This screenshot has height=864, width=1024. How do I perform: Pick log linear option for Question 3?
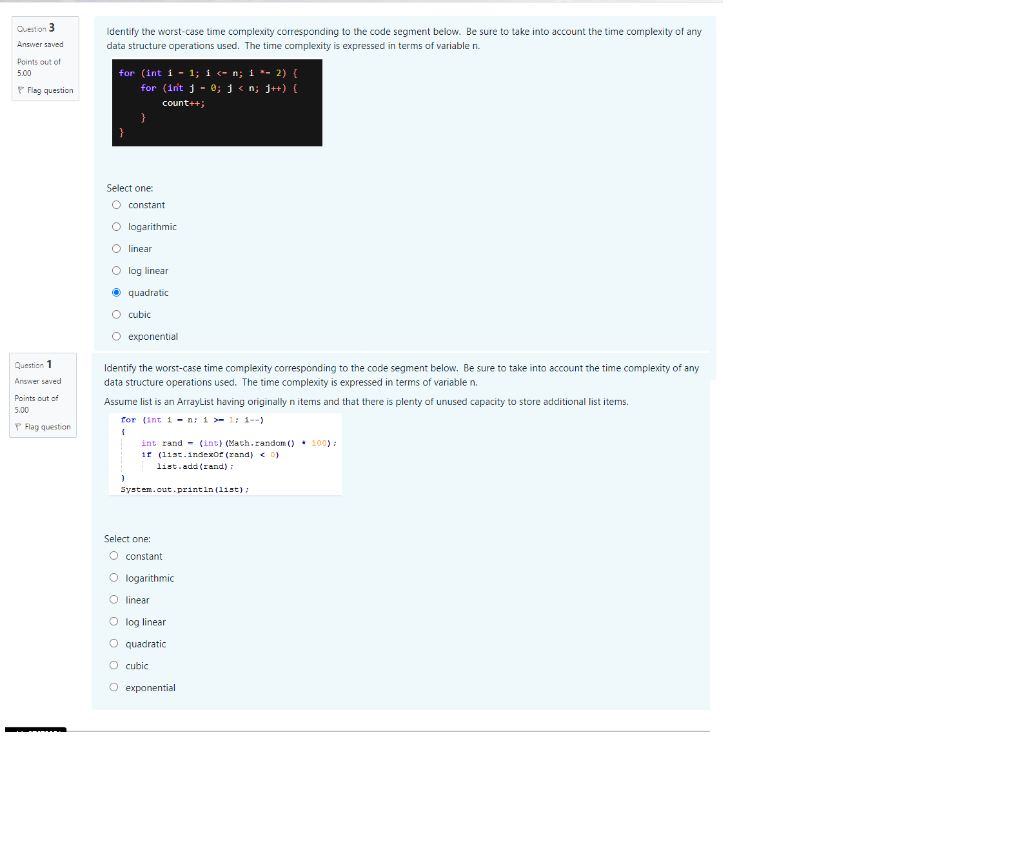pyautogui.click(x=116, y=270)
